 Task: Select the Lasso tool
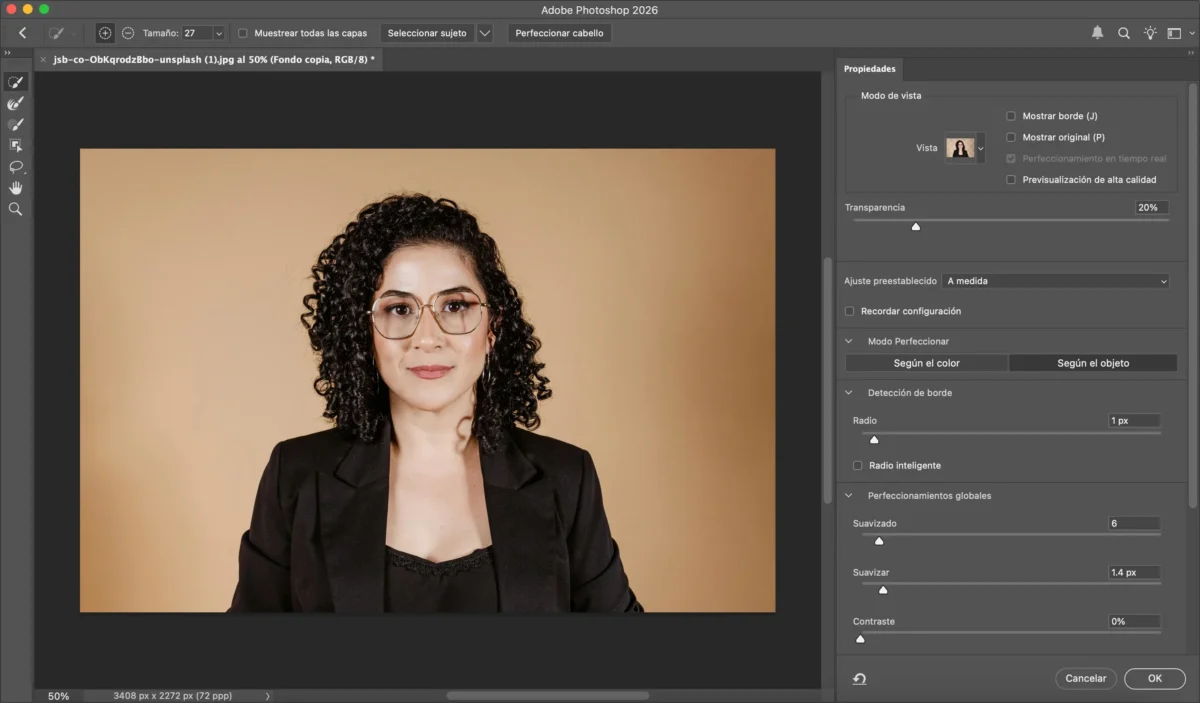point(15,166)
